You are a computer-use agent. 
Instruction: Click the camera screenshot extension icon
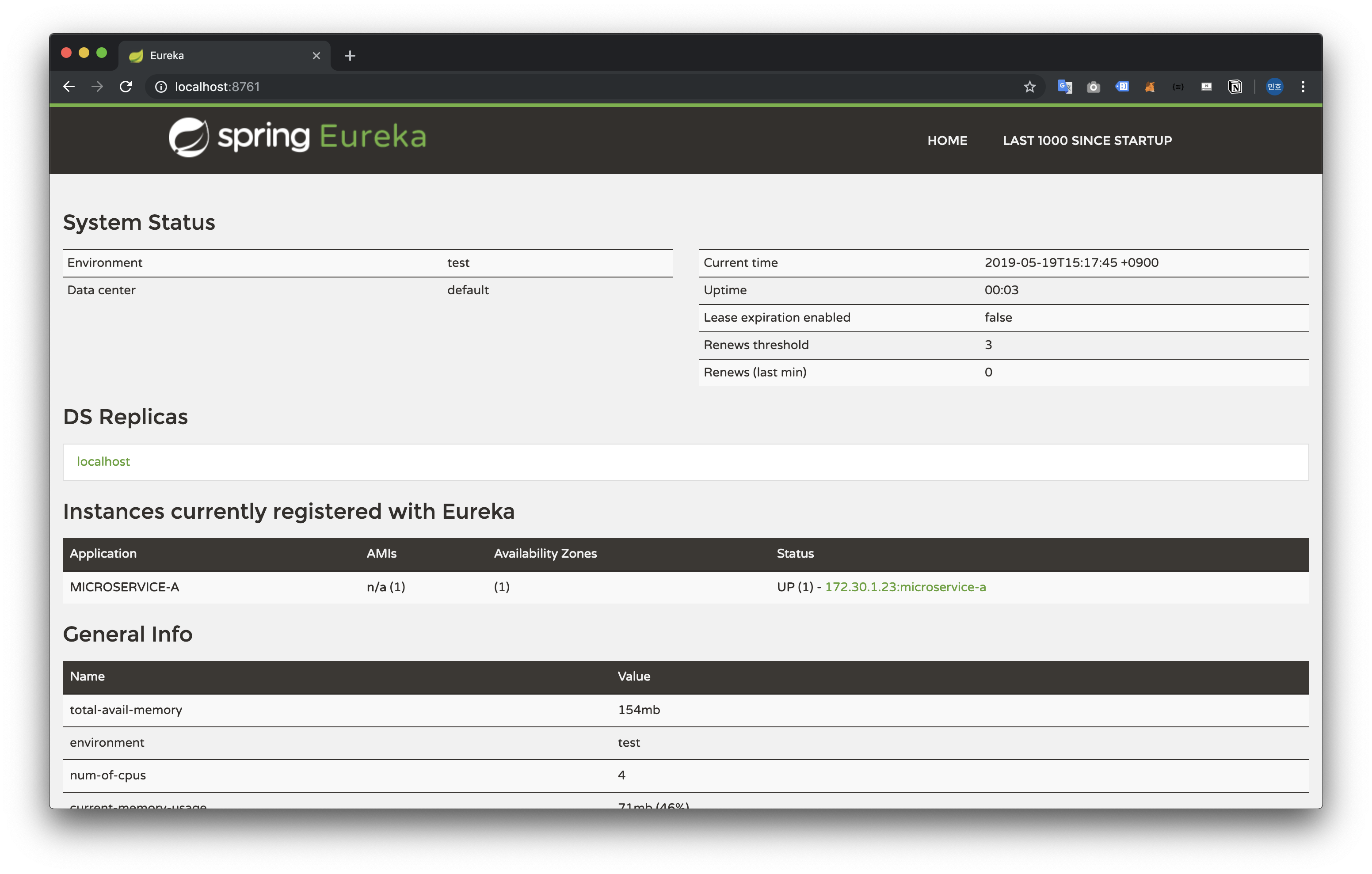click(x=1093, y=87)
